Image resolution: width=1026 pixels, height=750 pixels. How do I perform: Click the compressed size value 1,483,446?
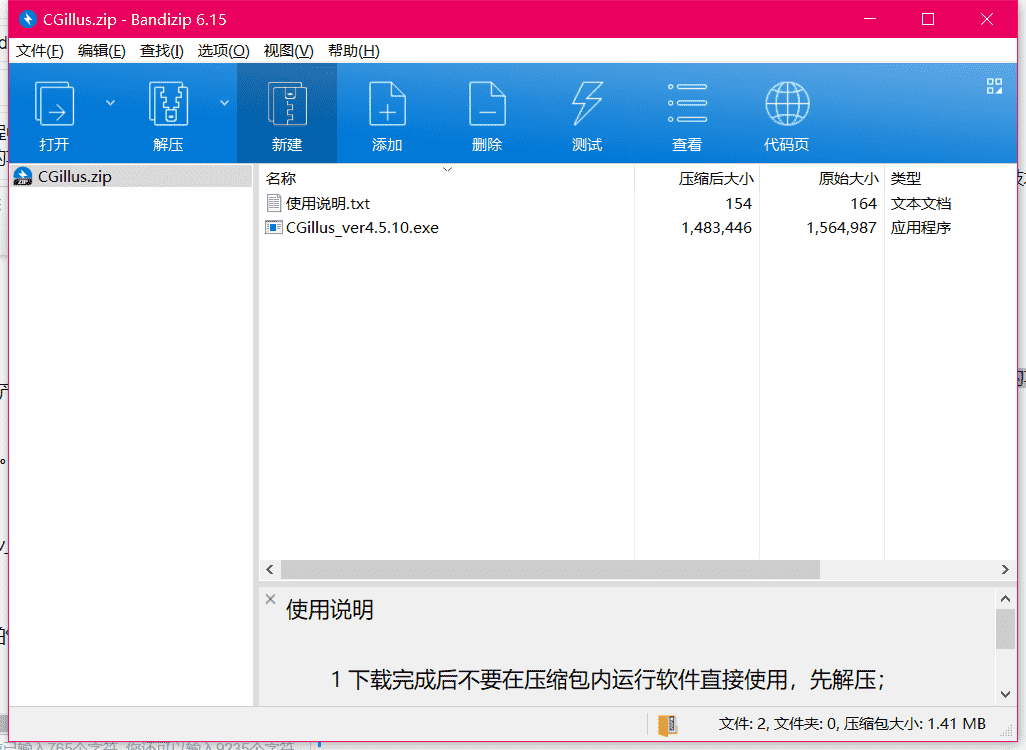716,228
